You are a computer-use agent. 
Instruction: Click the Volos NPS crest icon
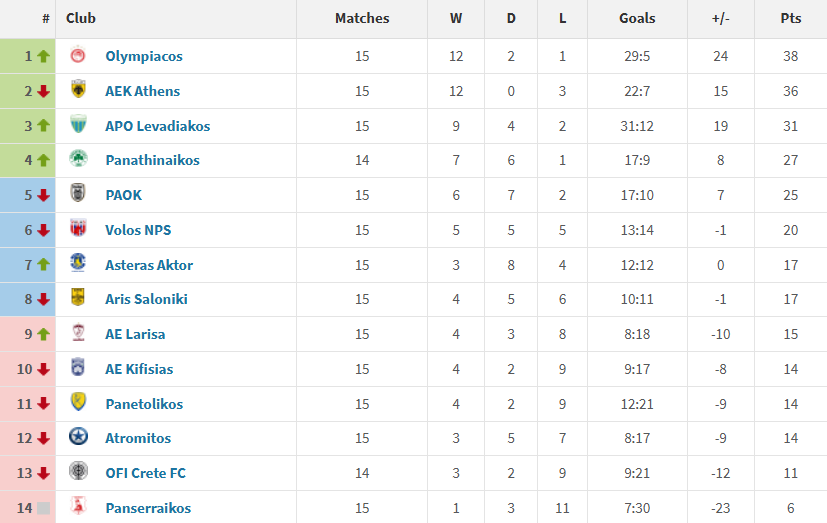78,230
